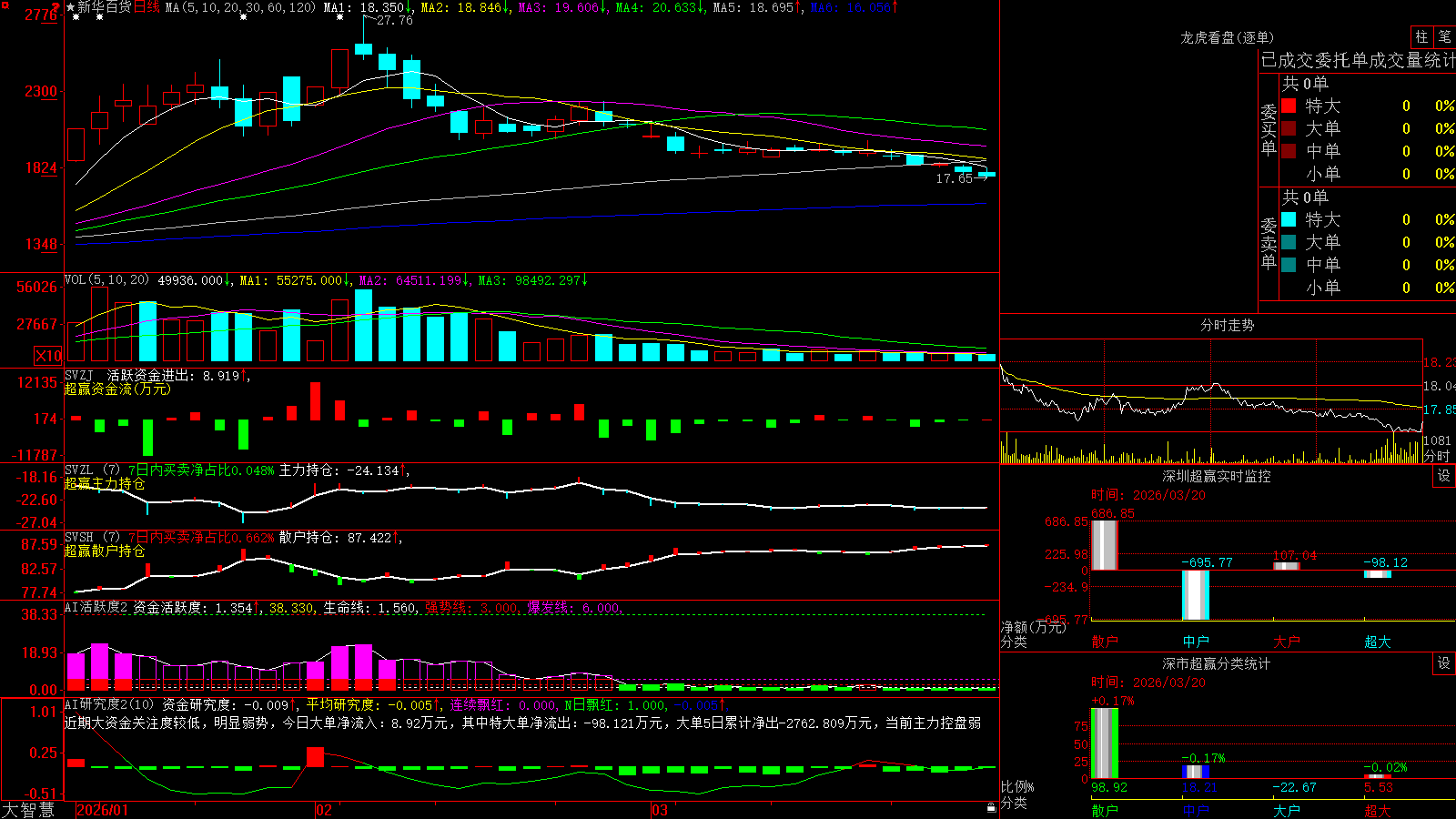Click the info marker nearest the 27.76 high label
1456x819 pixels.
[339, 17]
